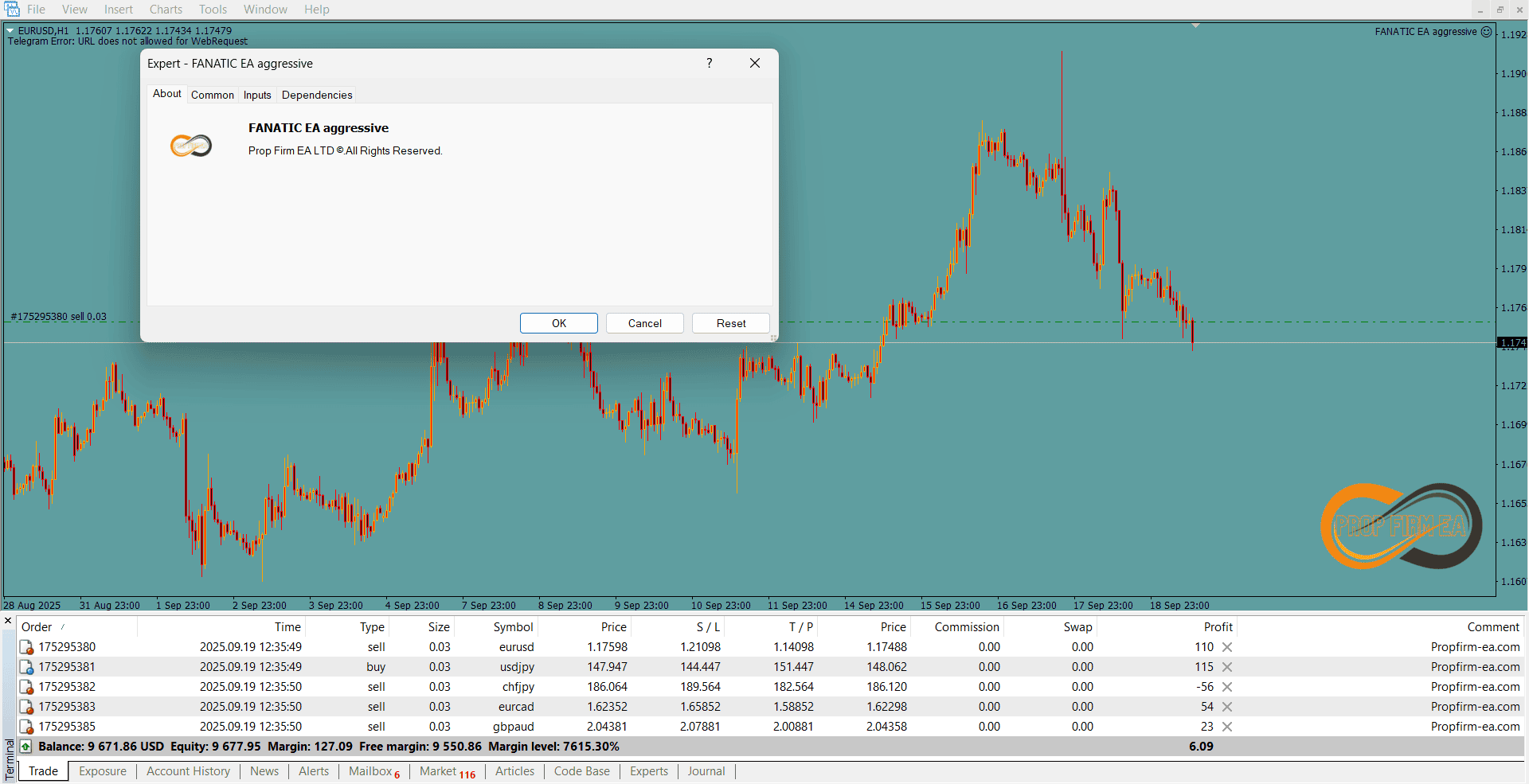The image size is (1529, 784).
Task: Close the Terminal panel
Action: pos(8,621)
